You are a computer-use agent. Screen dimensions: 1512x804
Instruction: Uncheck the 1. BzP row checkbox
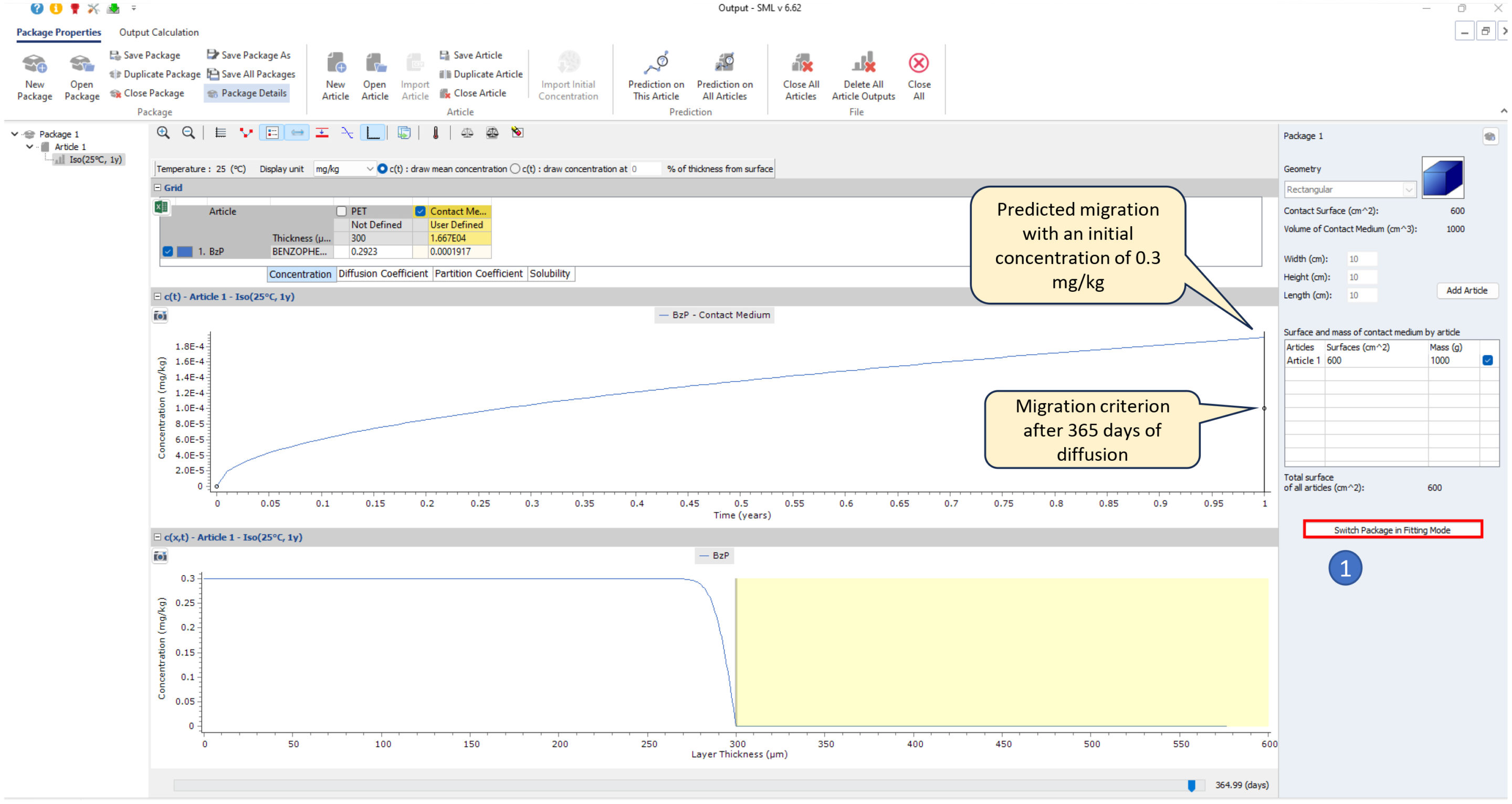pyautogui.click(x=168, y=252)
